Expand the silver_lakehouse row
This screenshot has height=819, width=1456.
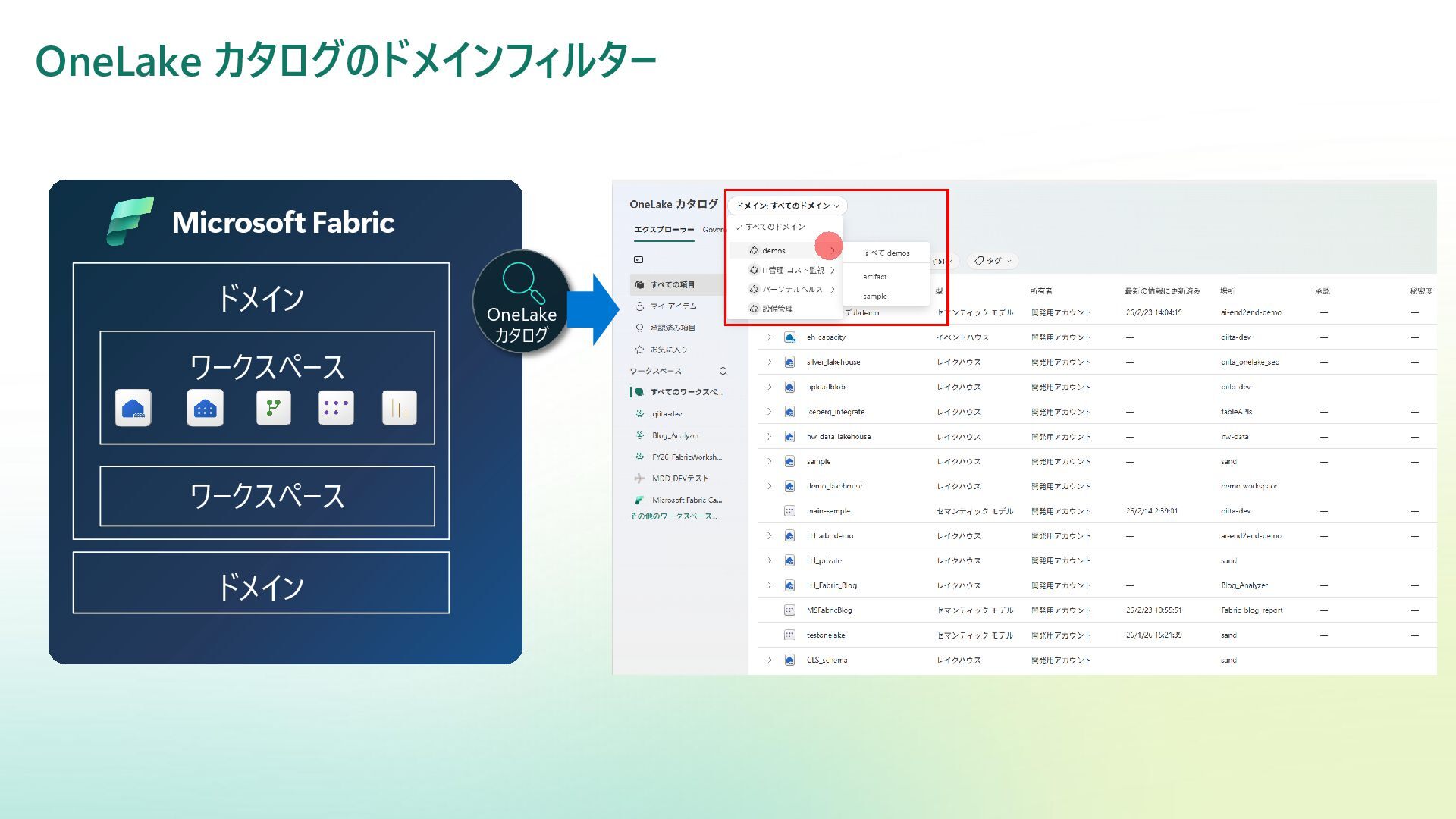tap(769, 362)
